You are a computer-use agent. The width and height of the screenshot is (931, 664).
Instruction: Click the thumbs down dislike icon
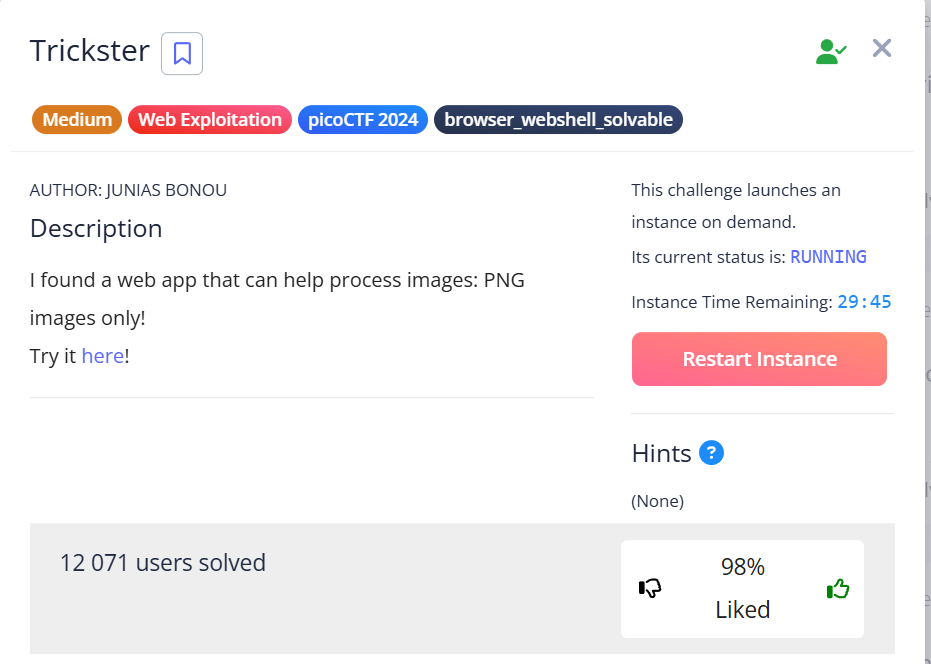pos(650,588)
